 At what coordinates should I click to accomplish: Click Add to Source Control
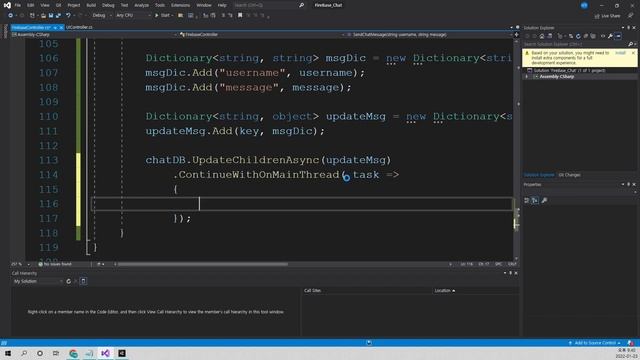[x=594, y=343]
